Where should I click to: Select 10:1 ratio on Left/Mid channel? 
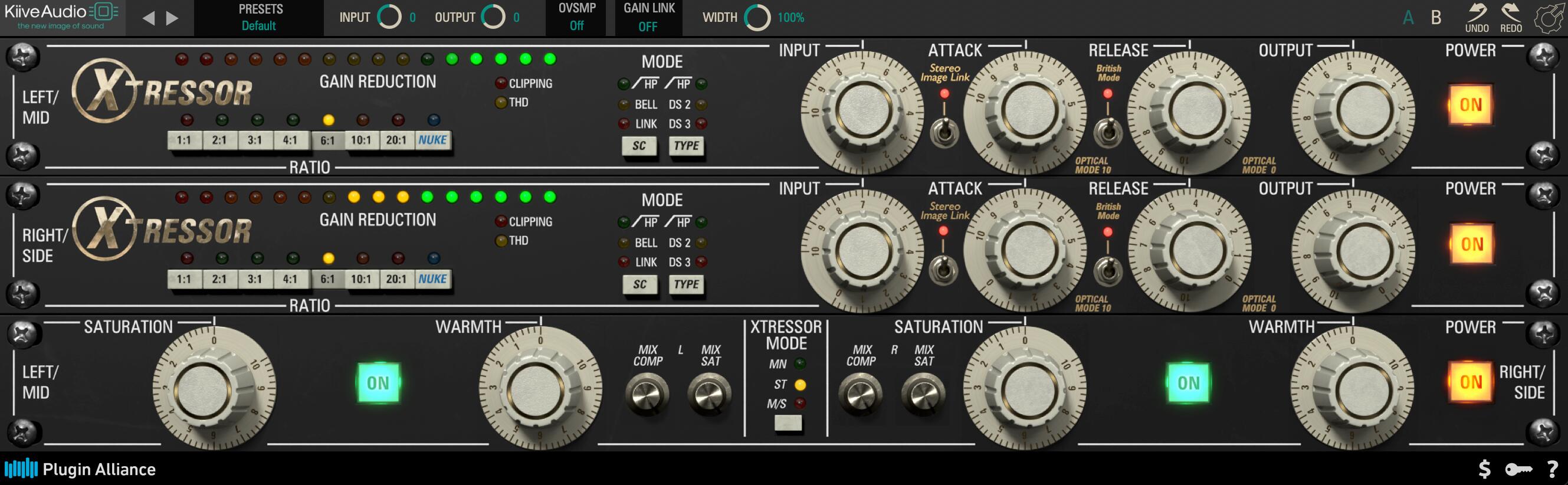coord(361,140)
